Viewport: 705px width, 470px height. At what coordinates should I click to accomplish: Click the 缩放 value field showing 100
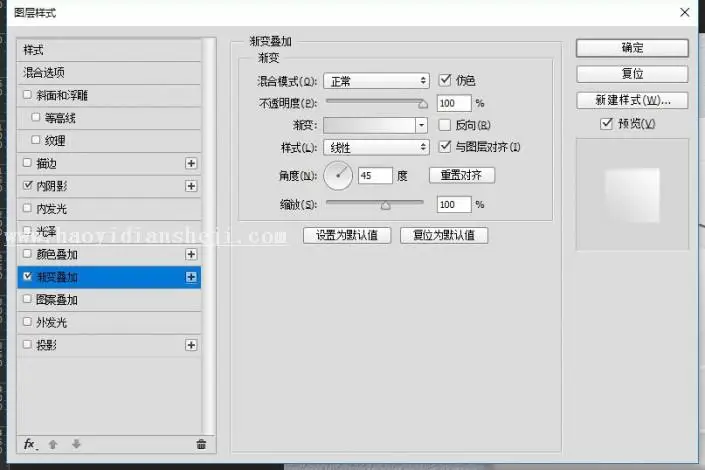pyautogui.click(x=454, y=205)
